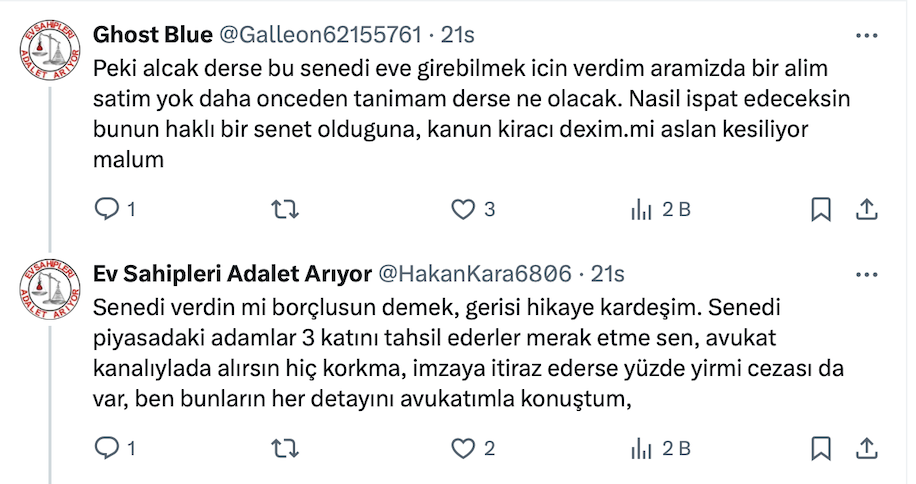916x484 pixels.
Task: Share Ev Sahipleri Adalet Arıyor's tweet
Action: [867, 448]
